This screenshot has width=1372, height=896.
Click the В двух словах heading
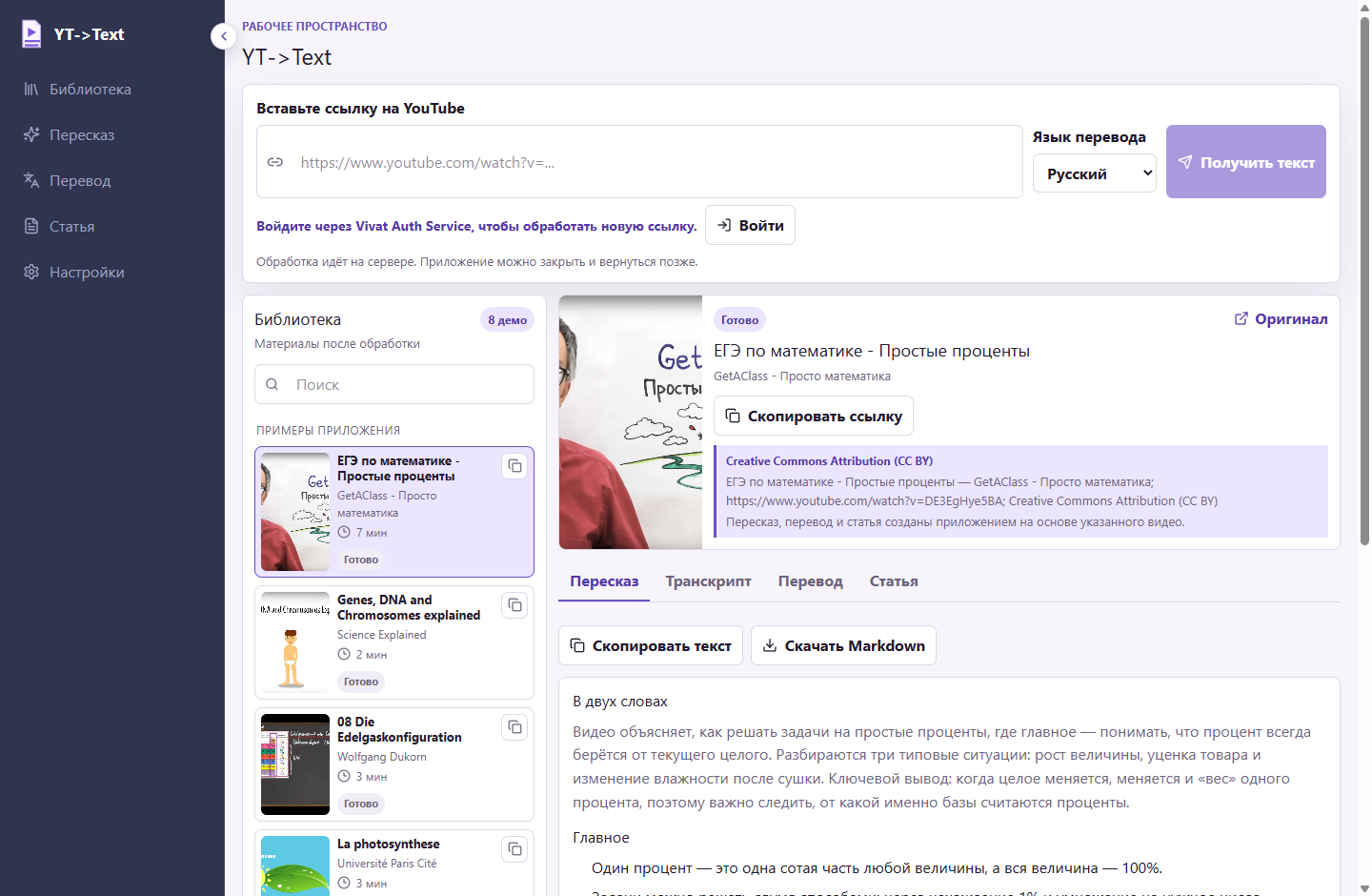click(620, 702)
